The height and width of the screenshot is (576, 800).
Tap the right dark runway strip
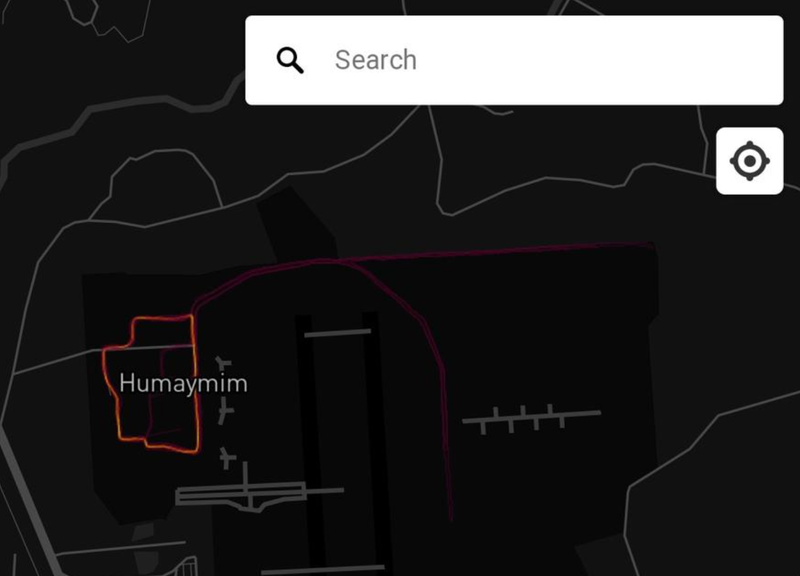click(376, 439)
